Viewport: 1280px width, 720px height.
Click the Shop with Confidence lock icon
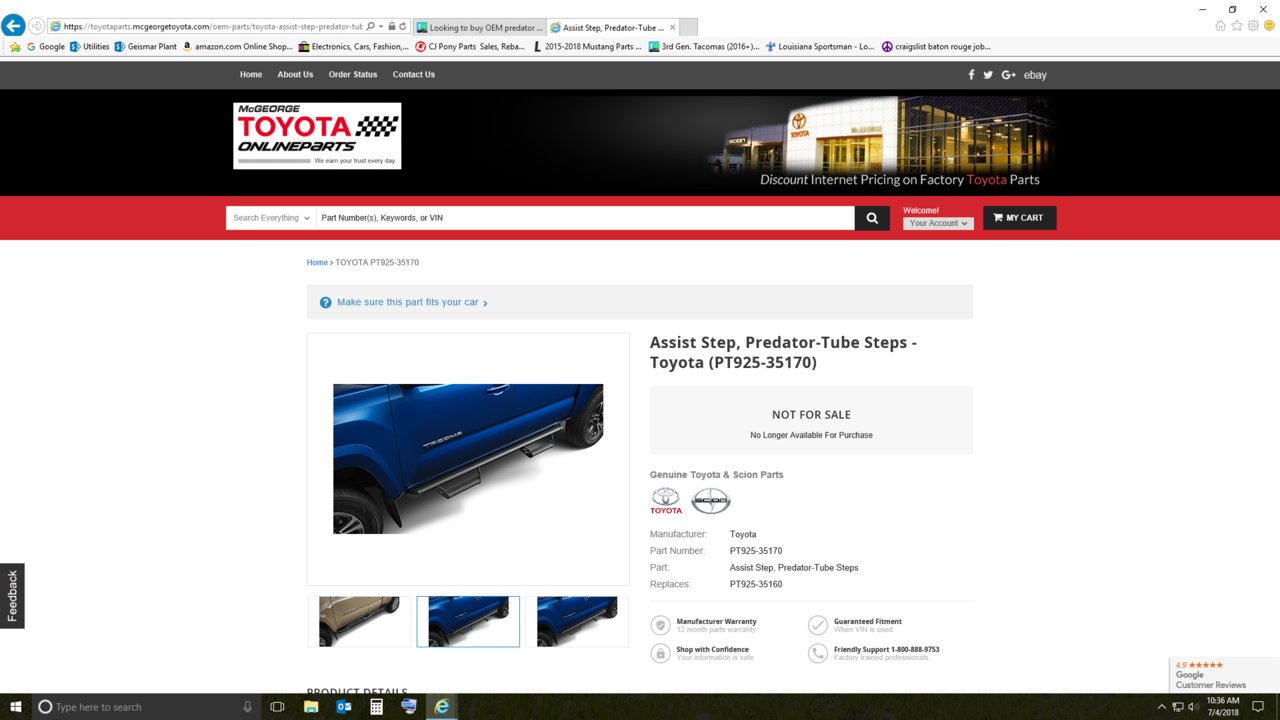point(660,653)
